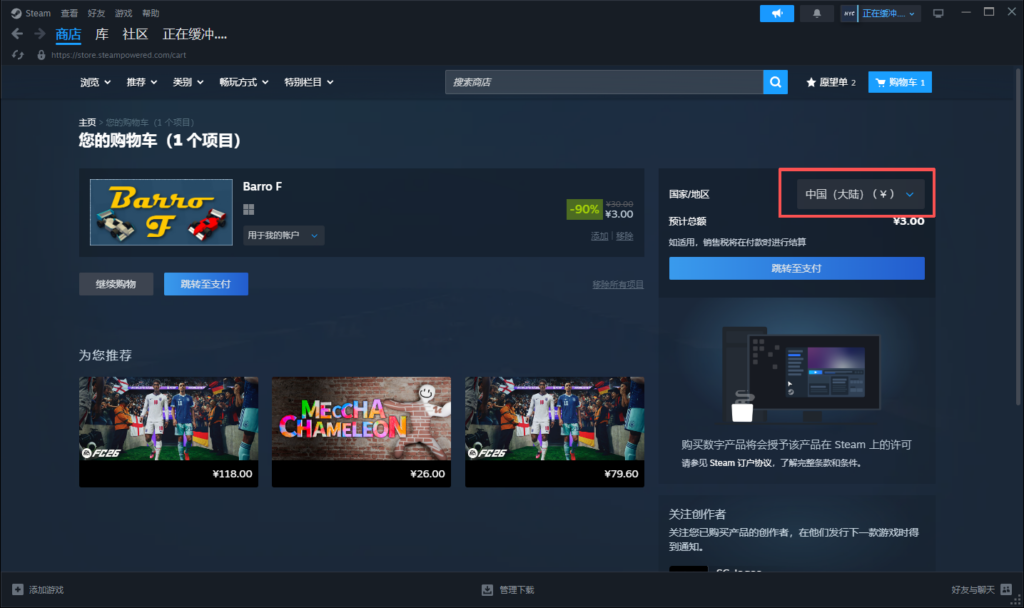Click the 正在缓冲 profile tab in navigation
This screenshot has width=1024, height=608.
[195, 35]
